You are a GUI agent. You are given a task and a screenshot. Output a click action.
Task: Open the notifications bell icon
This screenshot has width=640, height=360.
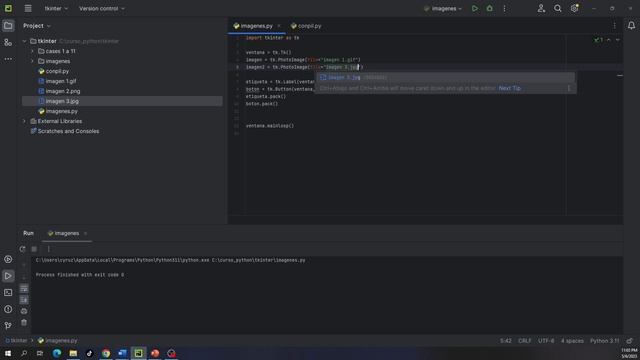coord(631,26)
